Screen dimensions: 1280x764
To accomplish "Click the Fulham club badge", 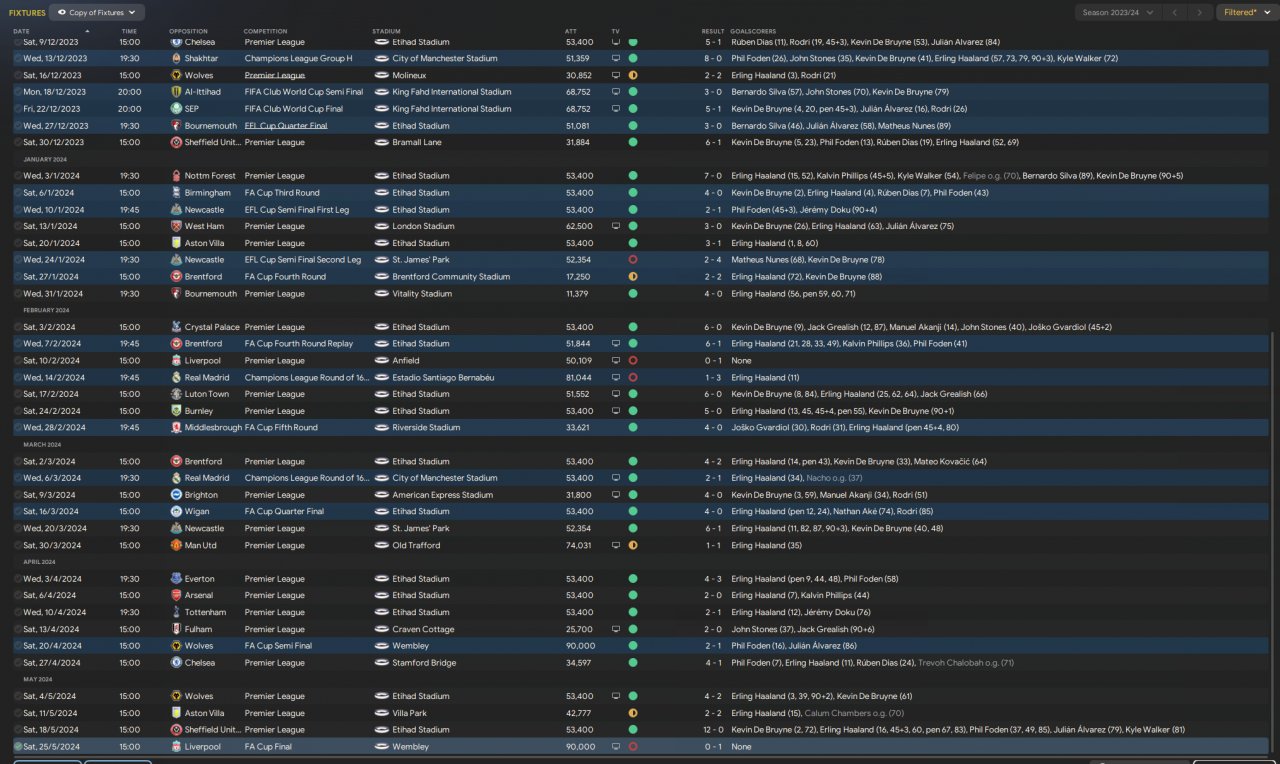I will pyautogui.click(x=176, y=630).
